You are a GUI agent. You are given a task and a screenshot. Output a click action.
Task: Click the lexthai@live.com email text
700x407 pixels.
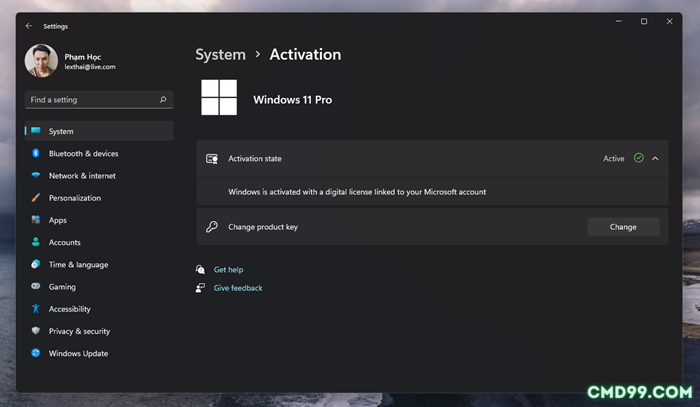point(90,67)
